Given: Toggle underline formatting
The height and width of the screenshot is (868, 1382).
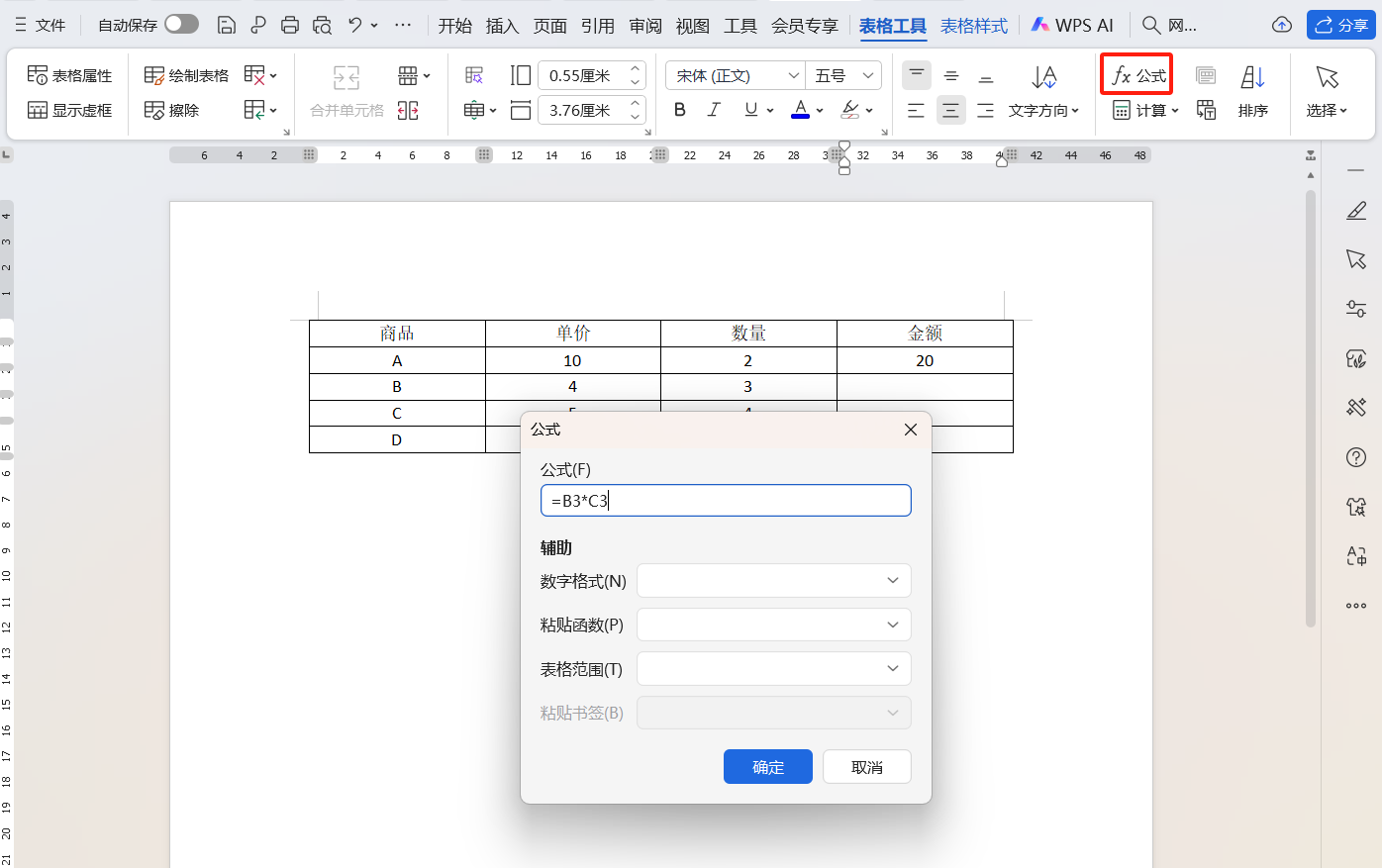Looking at the screenshot, I should [x=749, y=109].
